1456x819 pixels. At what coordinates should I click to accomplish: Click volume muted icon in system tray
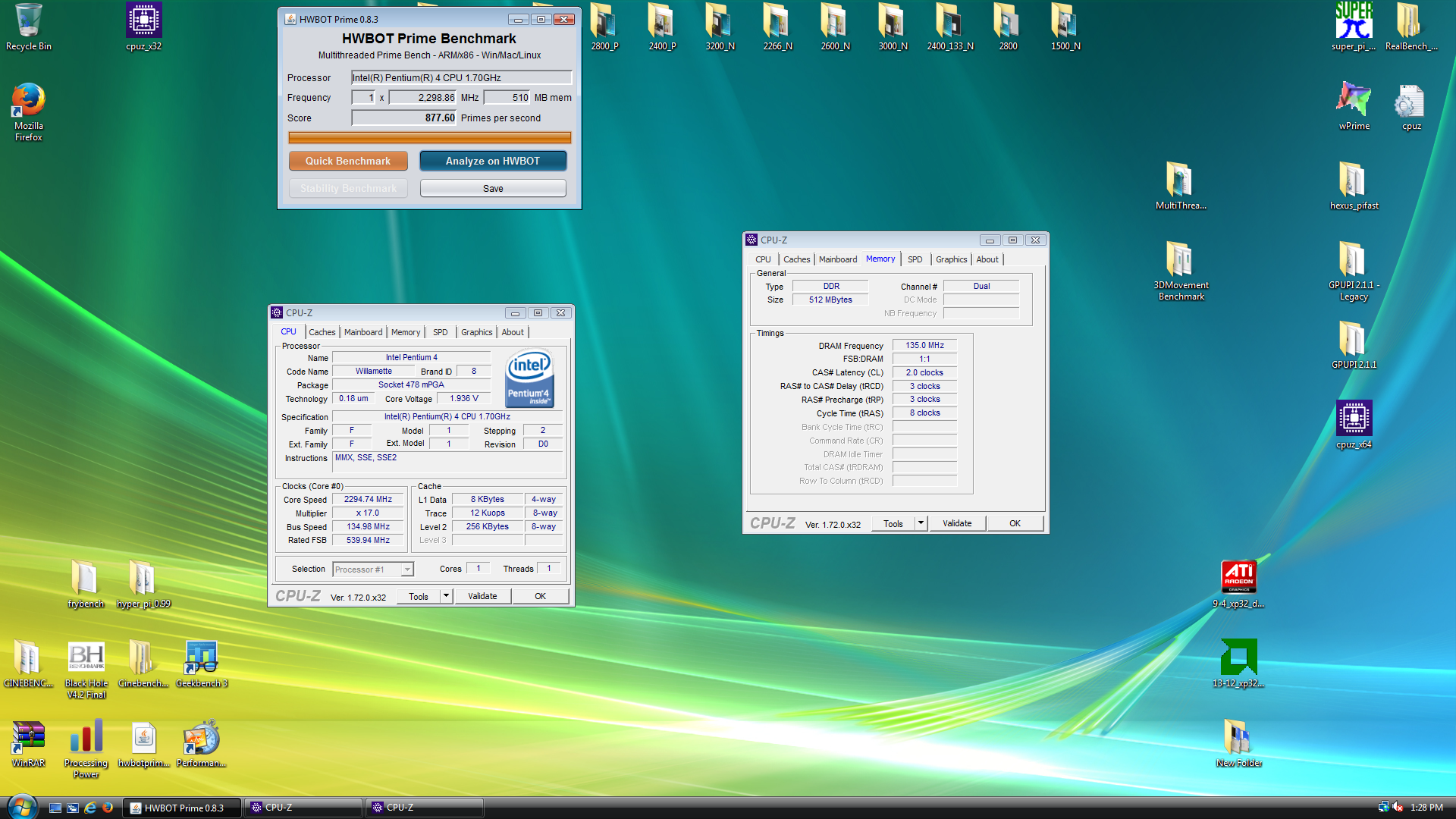1398,807
